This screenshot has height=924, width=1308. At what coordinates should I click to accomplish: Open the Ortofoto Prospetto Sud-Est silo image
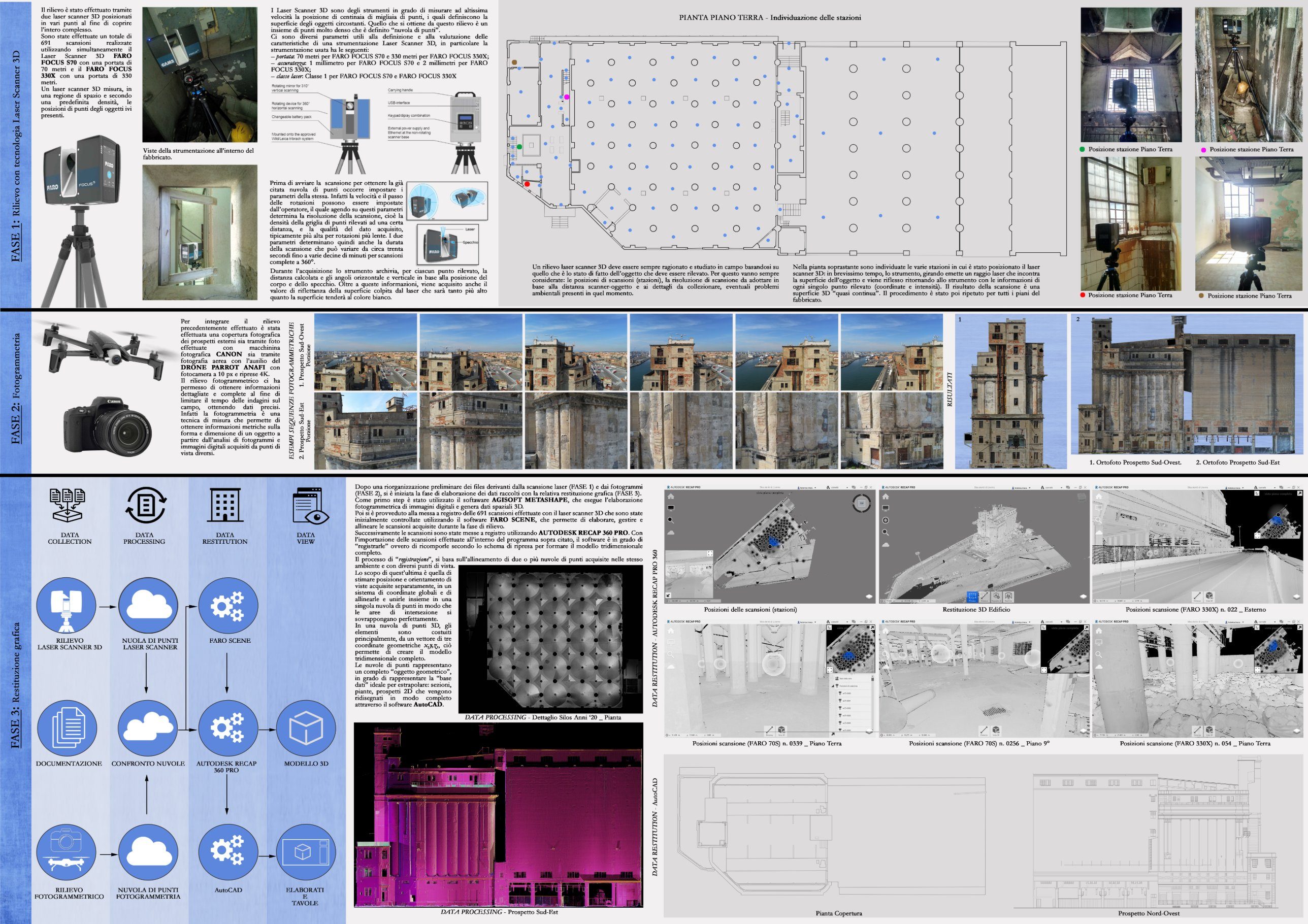(x=1187, y=383)
